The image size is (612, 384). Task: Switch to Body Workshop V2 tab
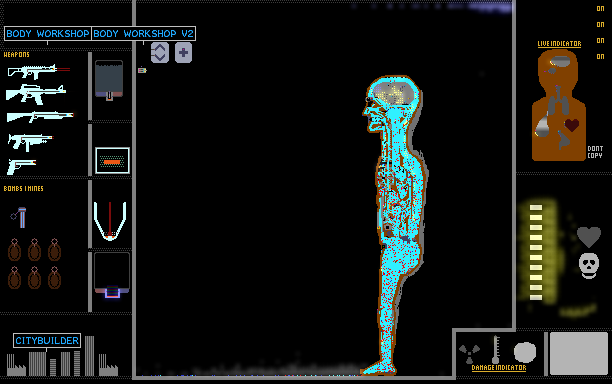(144, 34)
